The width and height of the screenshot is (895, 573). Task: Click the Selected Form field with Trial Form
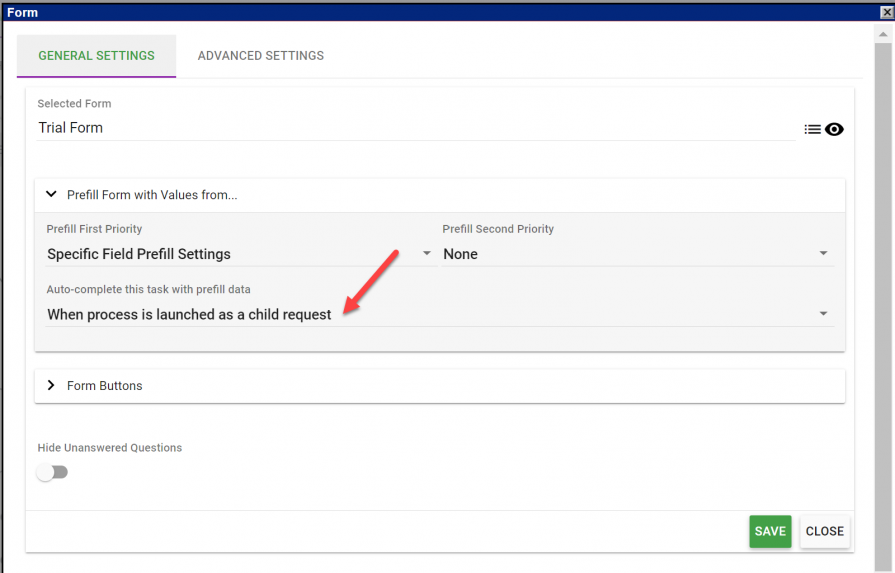click(x=415, y=128)
